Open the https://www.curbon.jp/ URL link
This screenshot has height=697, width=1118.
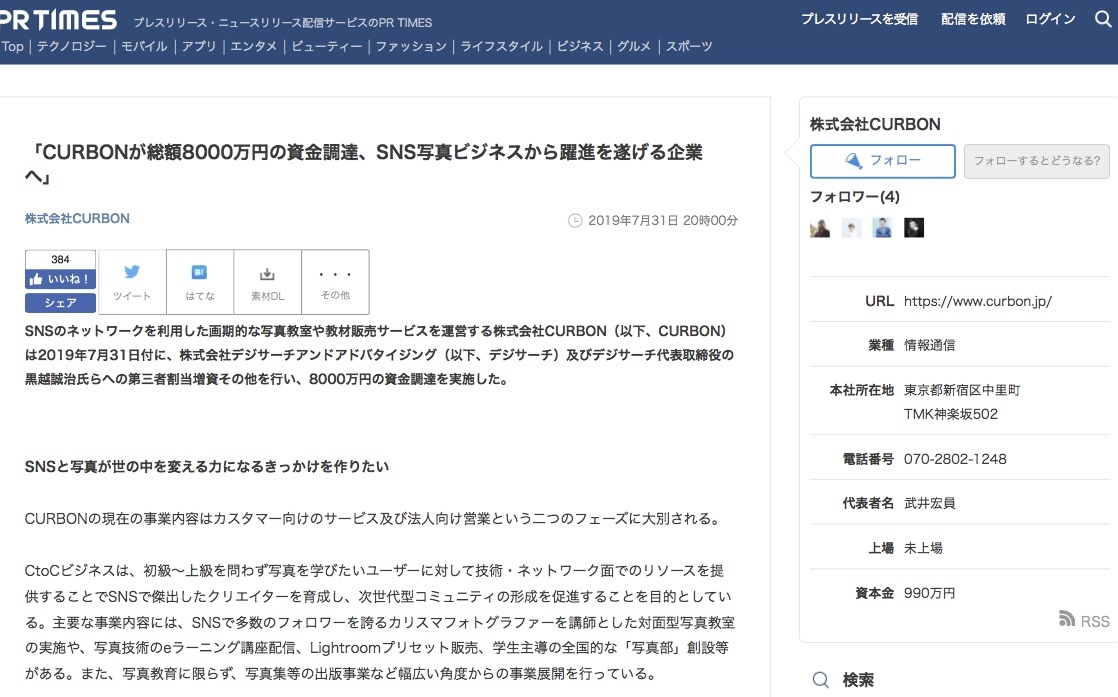pos(978,301)
